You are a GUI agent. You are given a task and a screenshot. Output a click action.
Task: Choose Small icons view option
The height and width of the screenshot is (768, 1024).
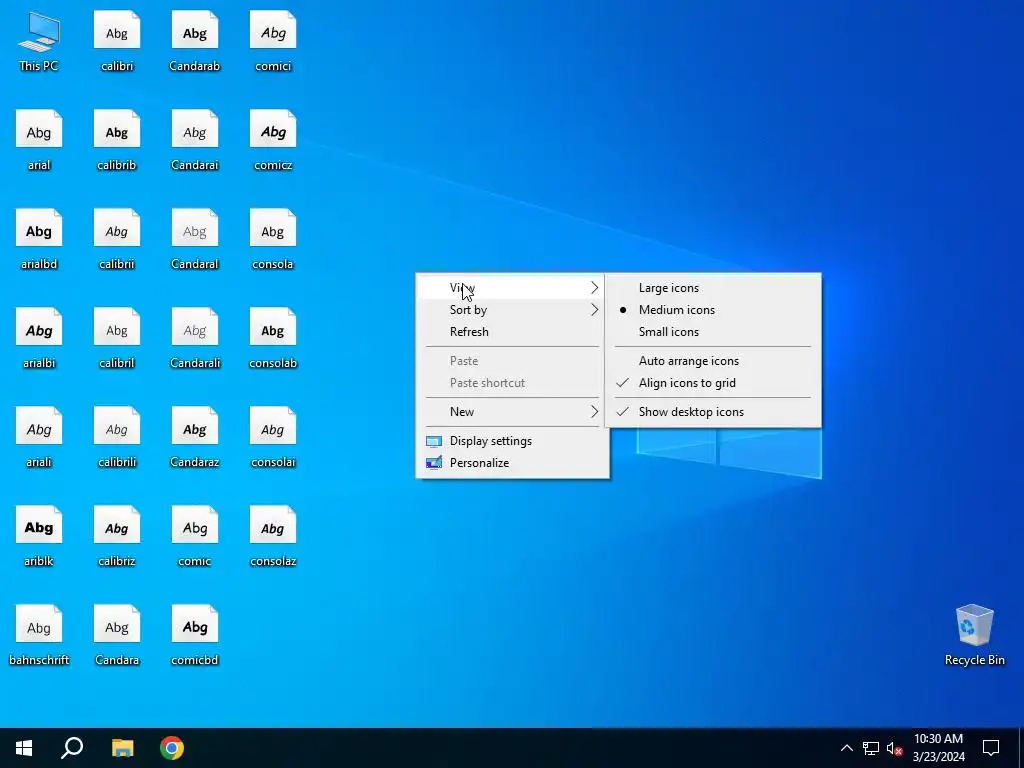713,332
